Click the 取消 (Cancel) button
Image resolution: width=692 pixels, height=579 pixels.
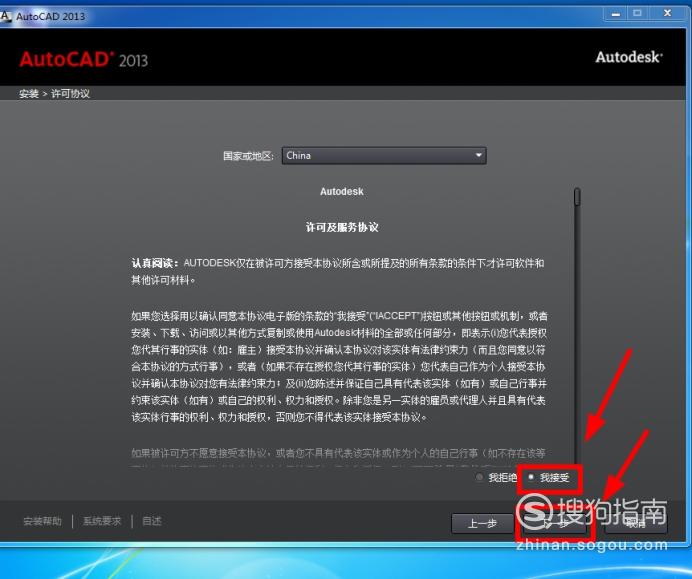click(x=636, y=523)
